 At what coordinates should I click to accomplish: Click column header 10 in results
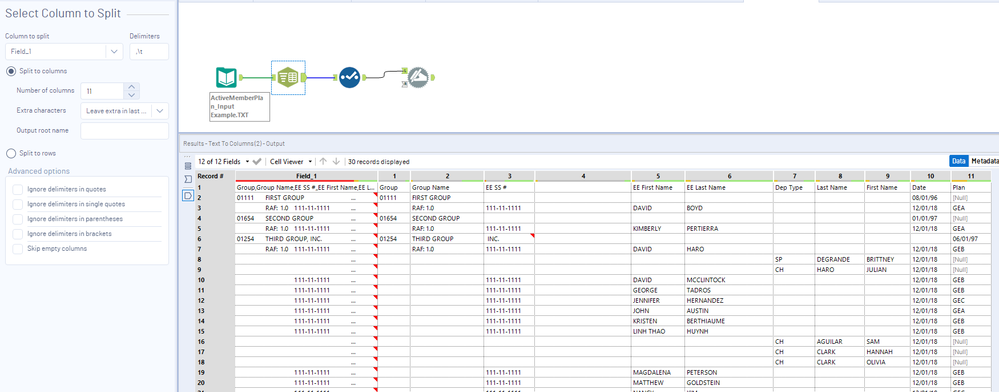[x=930, y=176]
